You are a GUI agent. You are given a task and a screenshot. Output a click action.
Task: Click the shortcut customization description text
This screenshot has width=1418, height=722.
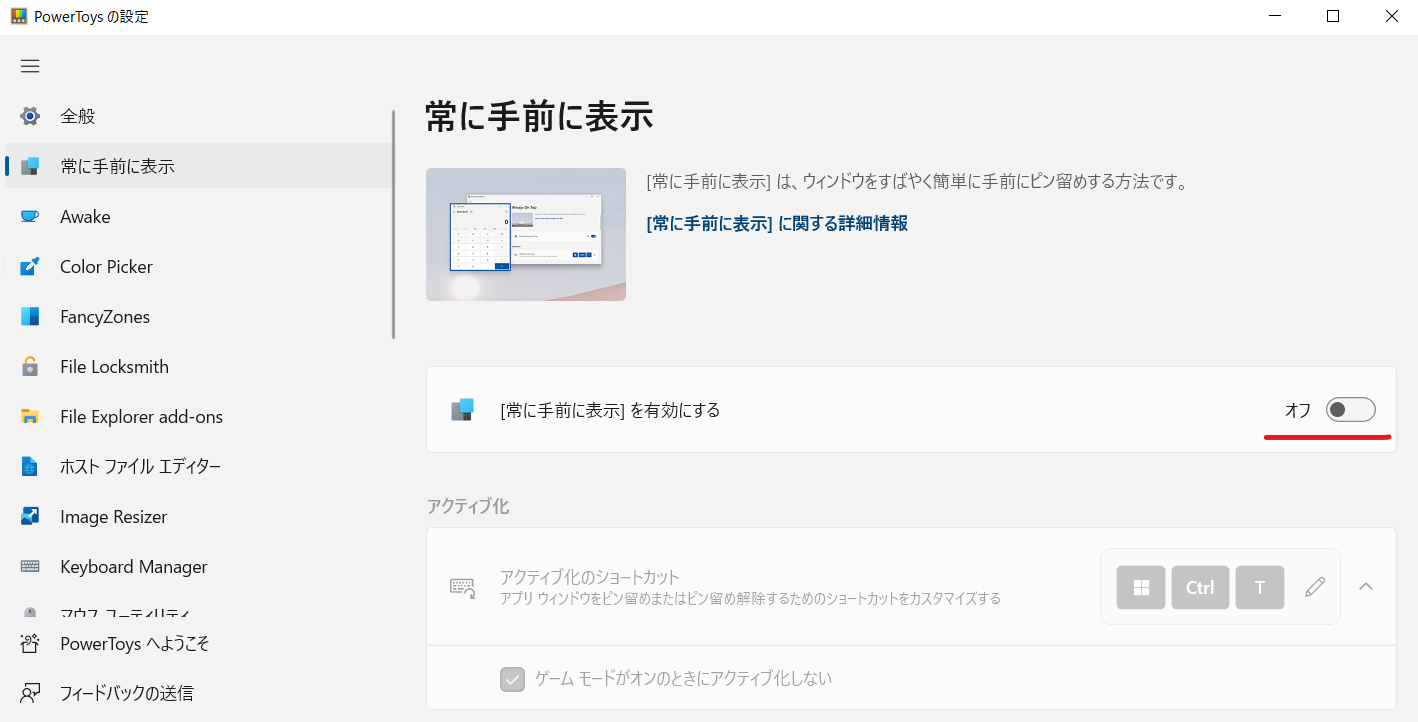750,598
